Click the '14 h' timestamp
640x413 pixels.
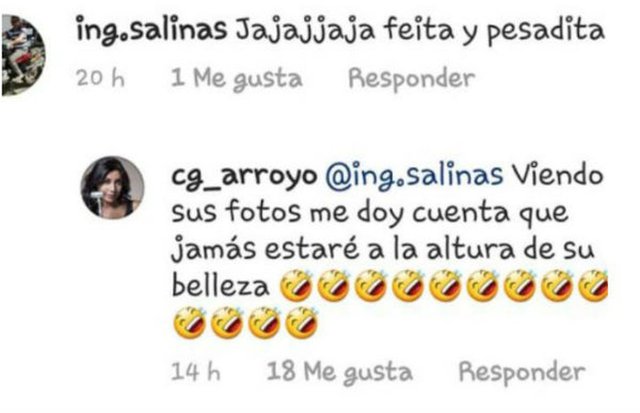point(196,372)
